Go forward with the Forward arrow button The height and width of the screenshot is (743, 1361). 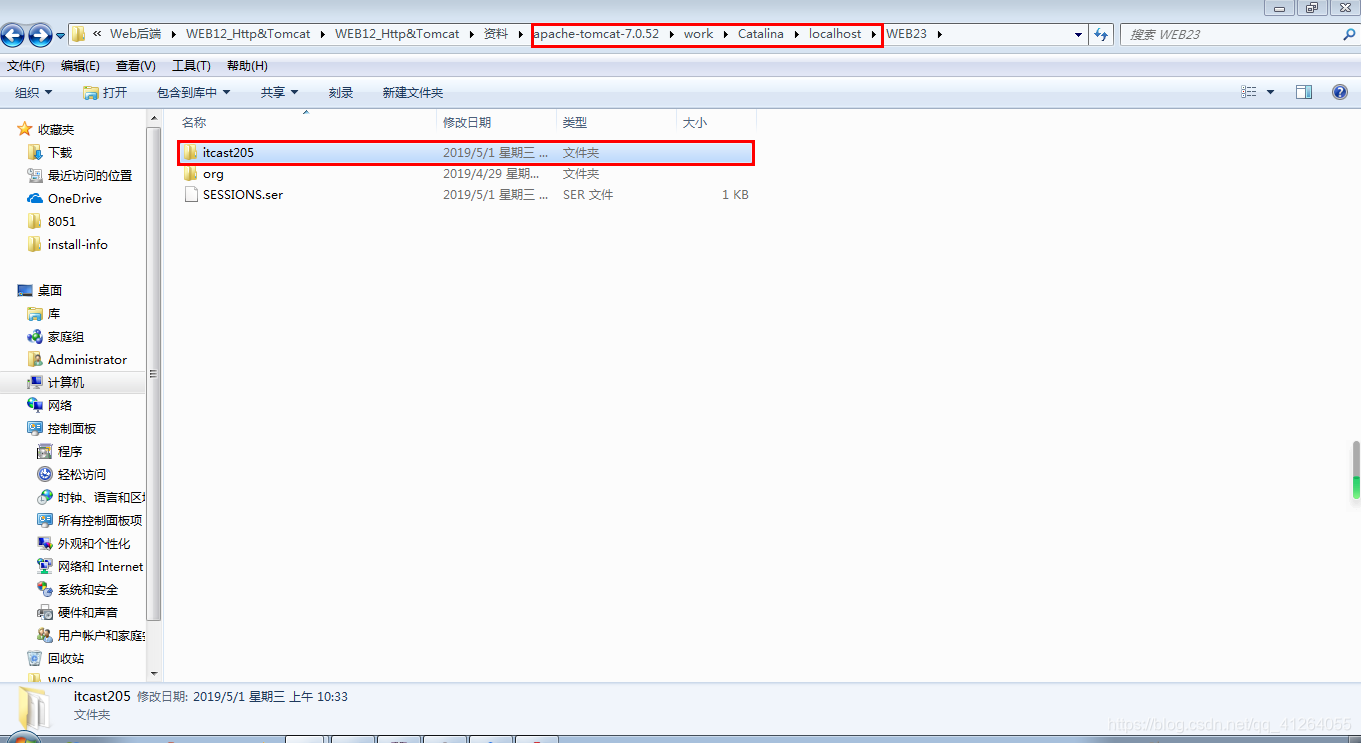tap(41, 35)
